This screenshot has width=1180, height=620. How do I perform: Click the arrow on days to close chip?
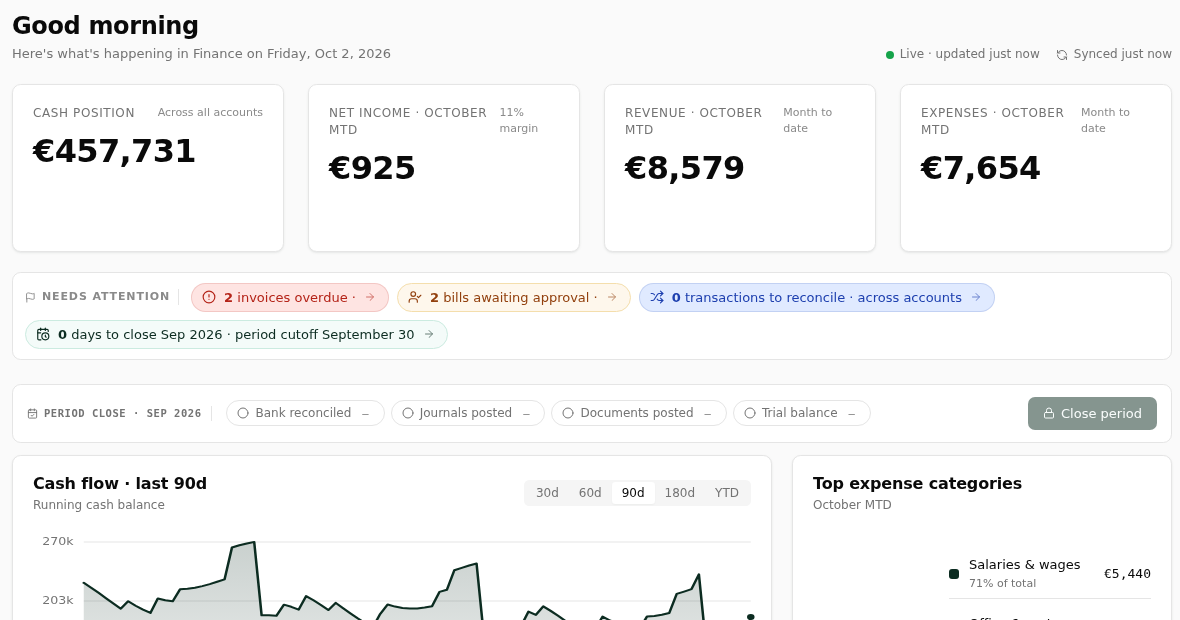(x=429, y=334)
